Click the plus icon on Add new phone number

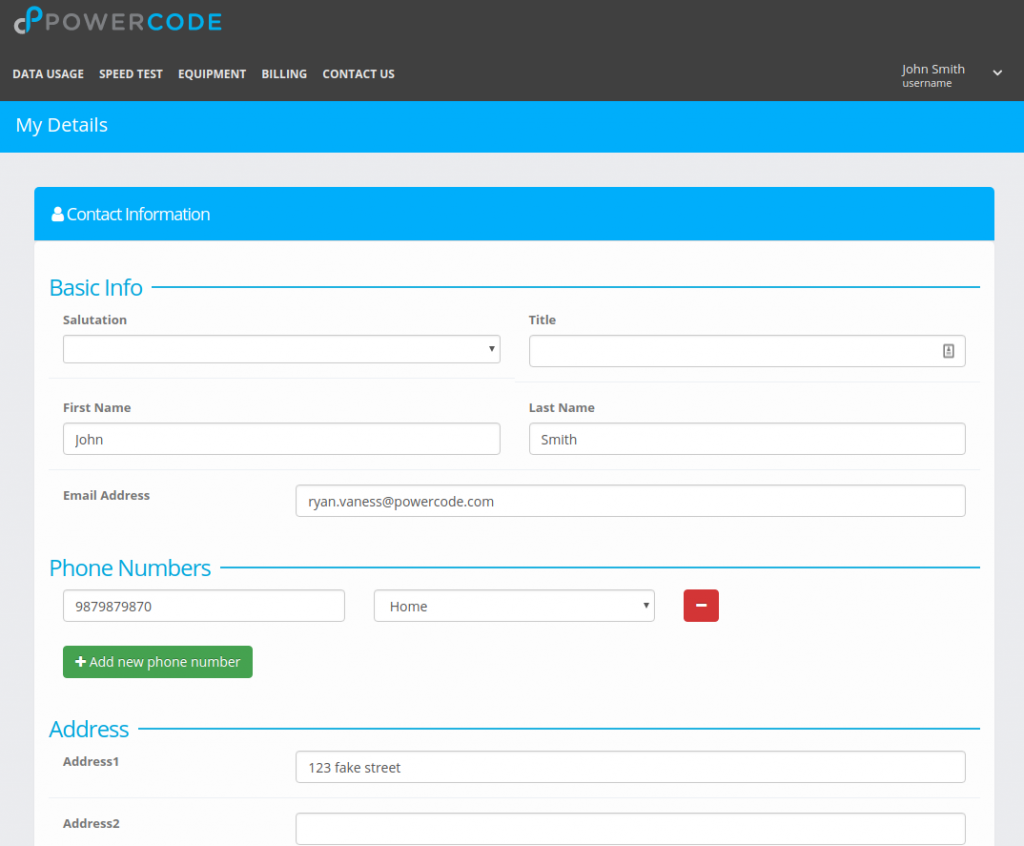[80, 661]
